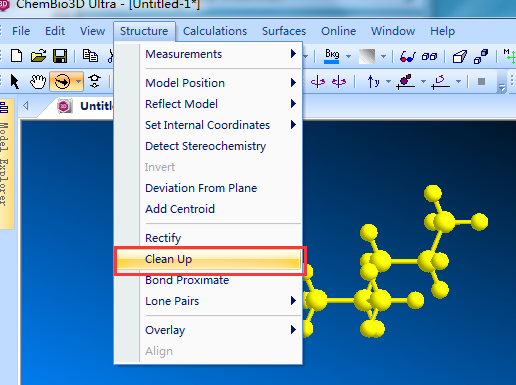Viewport: 516px width, 385px height.
Task: Click the gray Stop square icon
Action: [481, 81]
